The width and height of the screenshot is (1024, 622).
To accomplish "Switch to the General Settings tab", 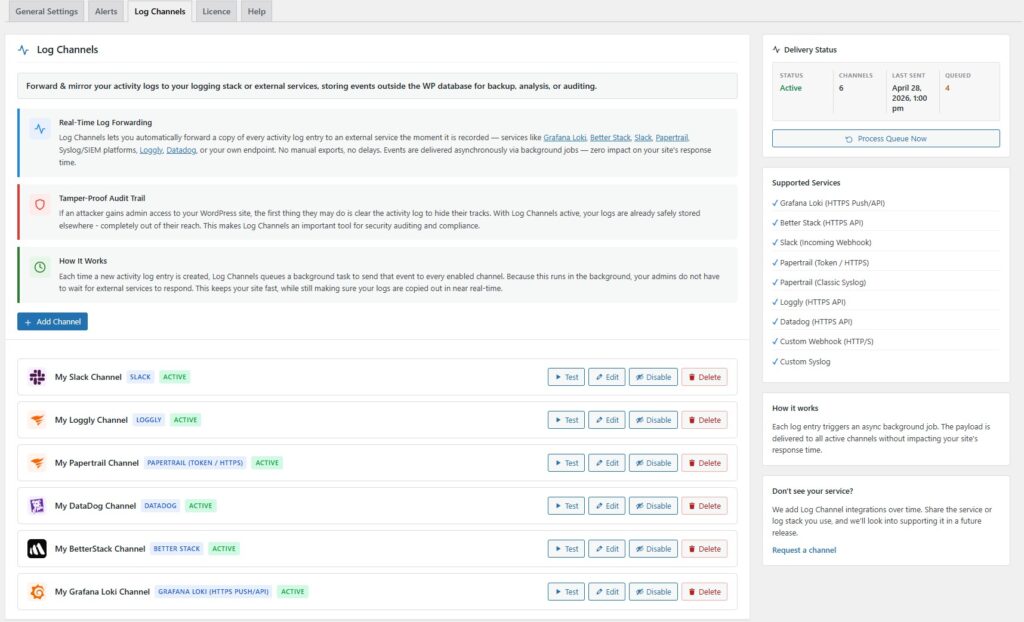I will tap(46, 11).
